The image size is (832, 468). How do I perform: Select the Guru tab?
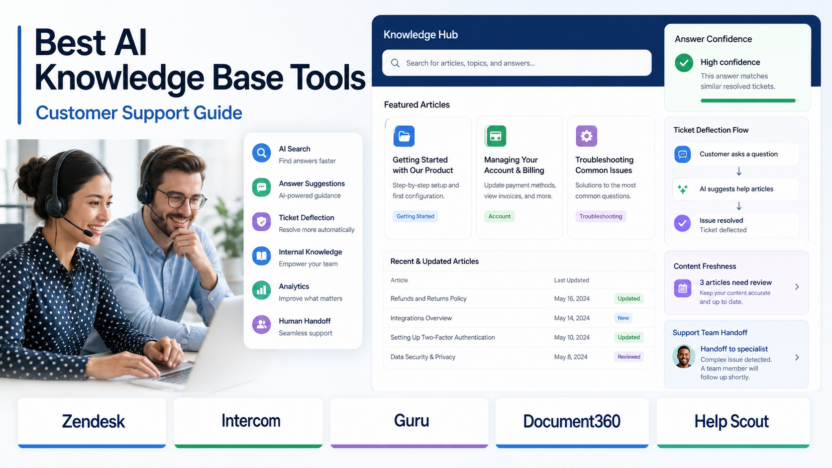tap(409, 422)
